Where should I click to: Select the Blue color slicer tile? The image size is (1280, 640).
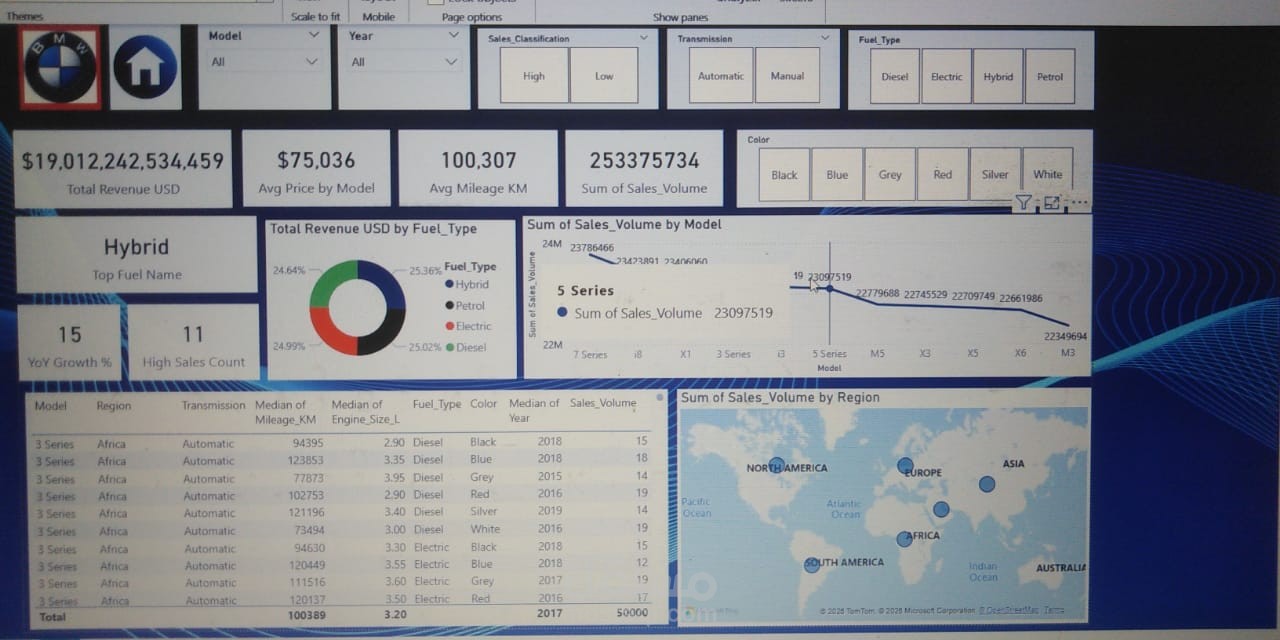[x=837, y=175]
